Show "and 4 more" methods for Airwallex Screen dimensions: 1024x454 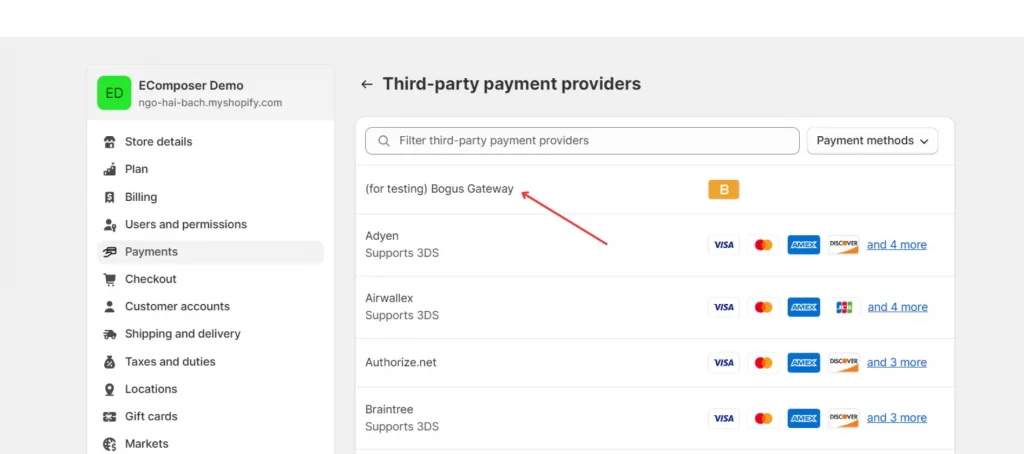tap(896, 307)
